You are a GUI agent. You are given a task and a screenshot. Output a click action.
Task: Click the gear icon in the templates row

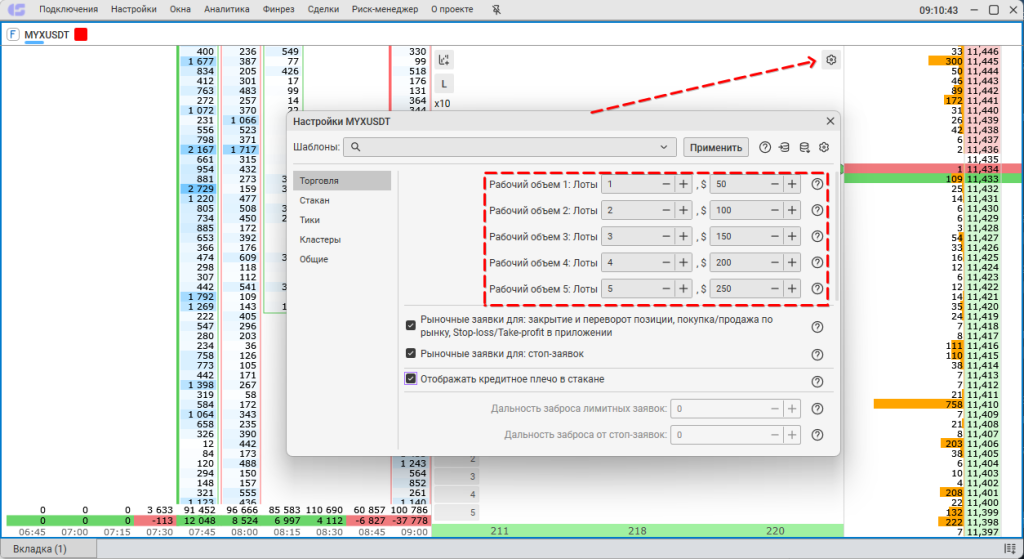824,147
